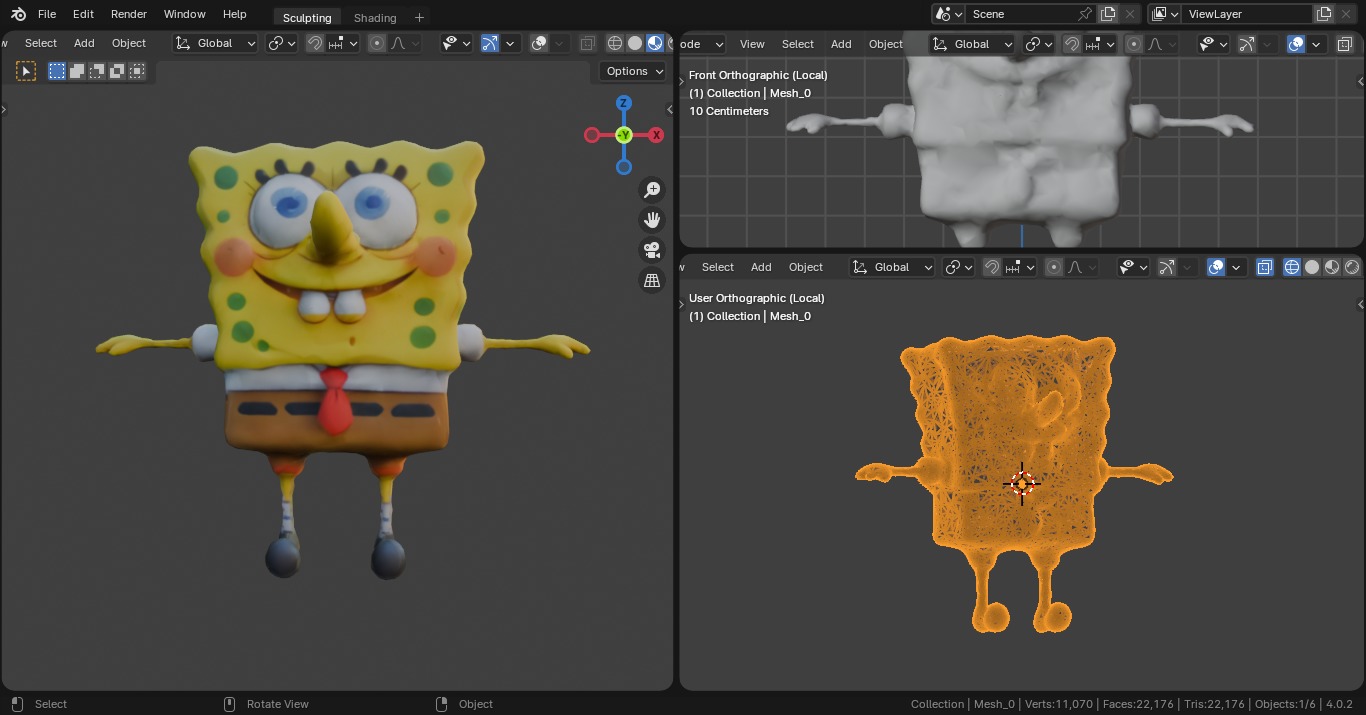
Task: Open the File menu
Action: pyautogui.click(x=47, y=14)
